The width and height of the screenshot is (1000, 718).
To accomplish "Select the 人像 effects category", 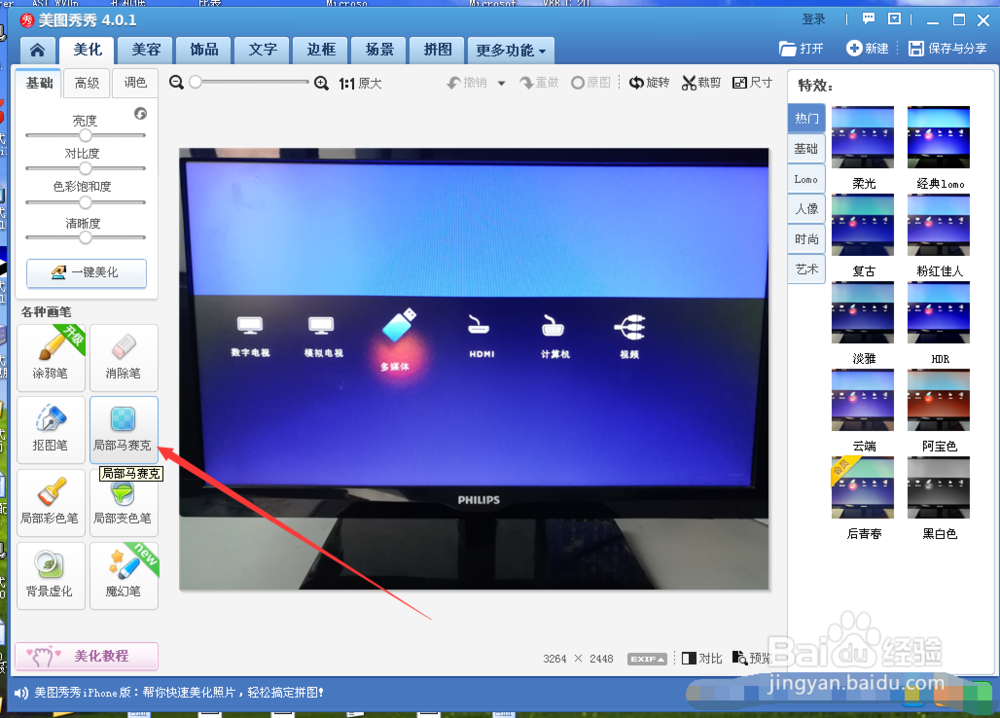I will pyautogui.click(x=807, y=209).
